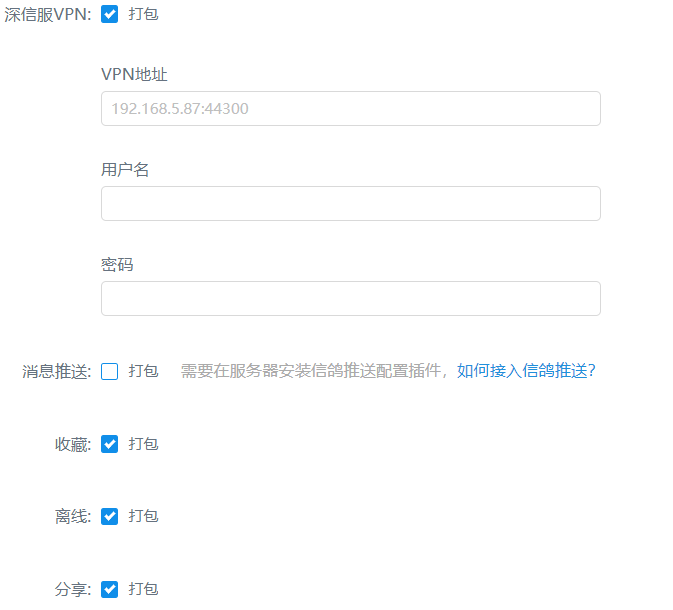Toggle the 分享 打包 checkbox

coord(110,589)
